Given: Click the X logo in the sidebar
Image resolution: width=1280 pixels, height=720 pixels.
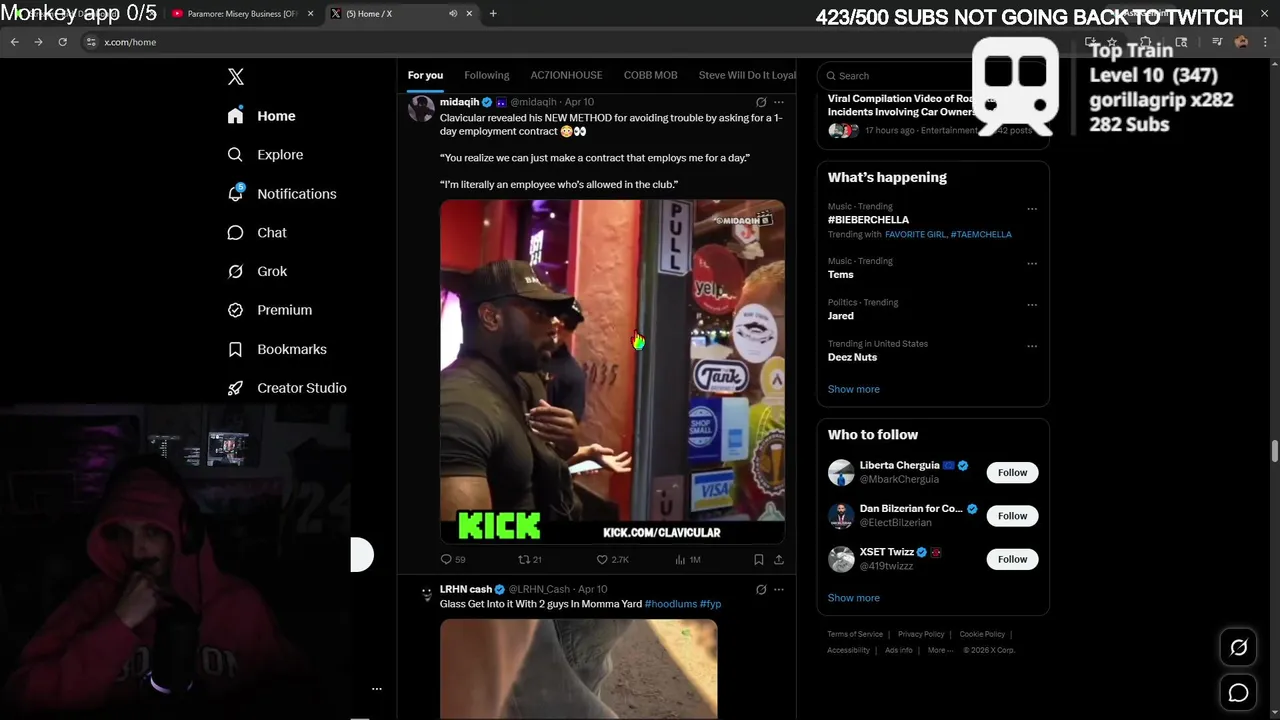Looking at the screenshot, I should (x=235, y=77).
